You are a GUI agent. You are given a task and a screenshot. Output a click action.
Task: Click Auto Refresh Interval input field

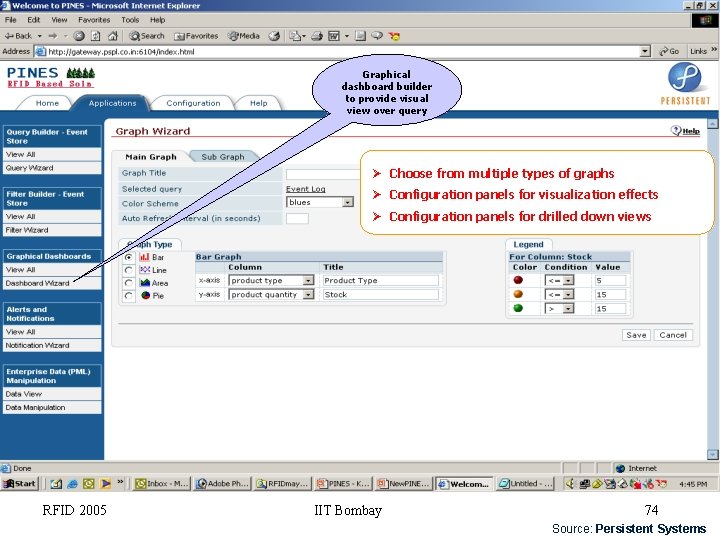click(x=297, y=218)
